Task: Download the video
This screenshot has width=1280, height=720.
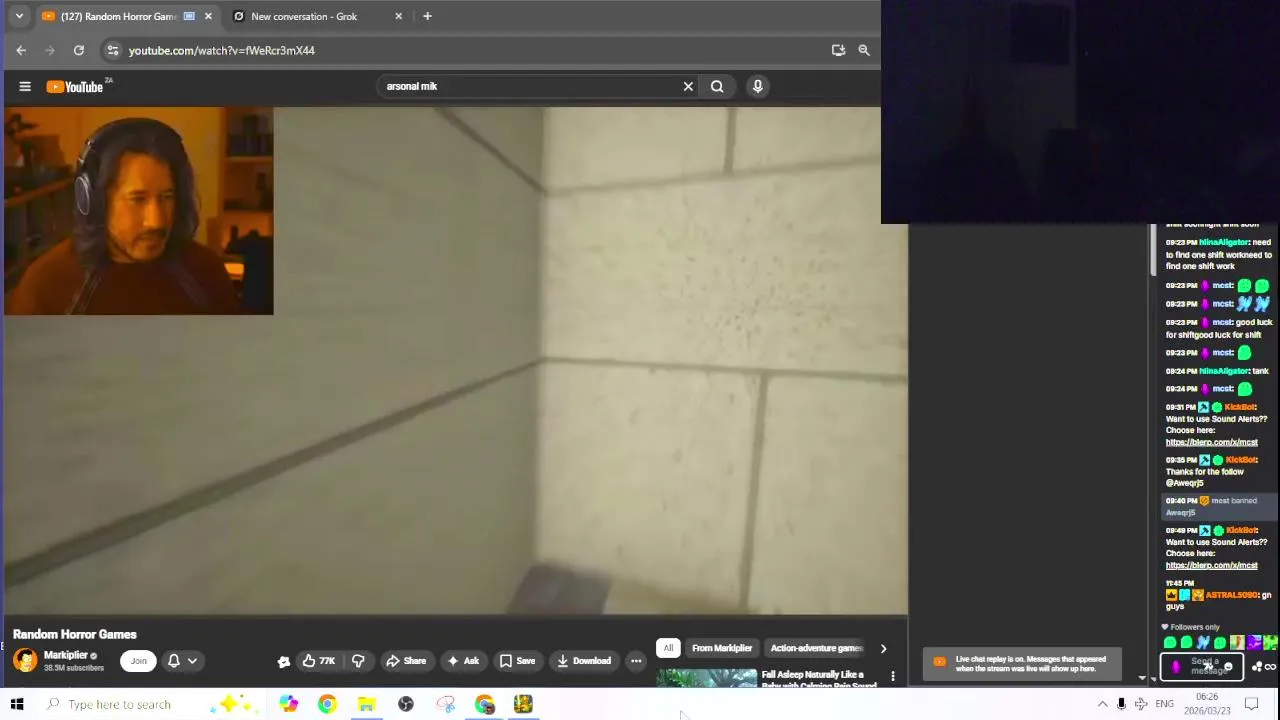Action: pos(584,661)
